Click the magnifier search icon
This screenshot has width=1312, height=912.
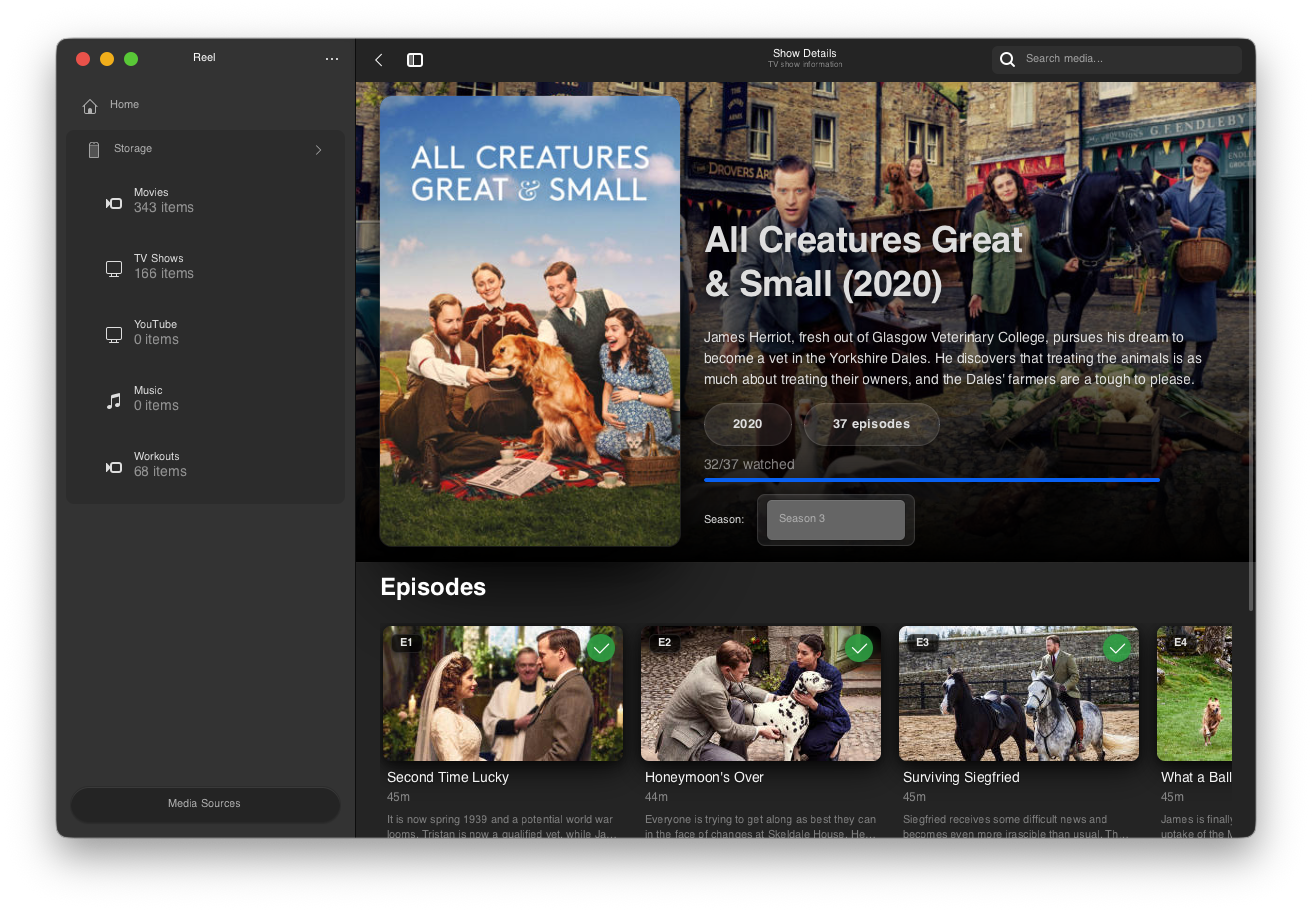[x=1008, y=59]
